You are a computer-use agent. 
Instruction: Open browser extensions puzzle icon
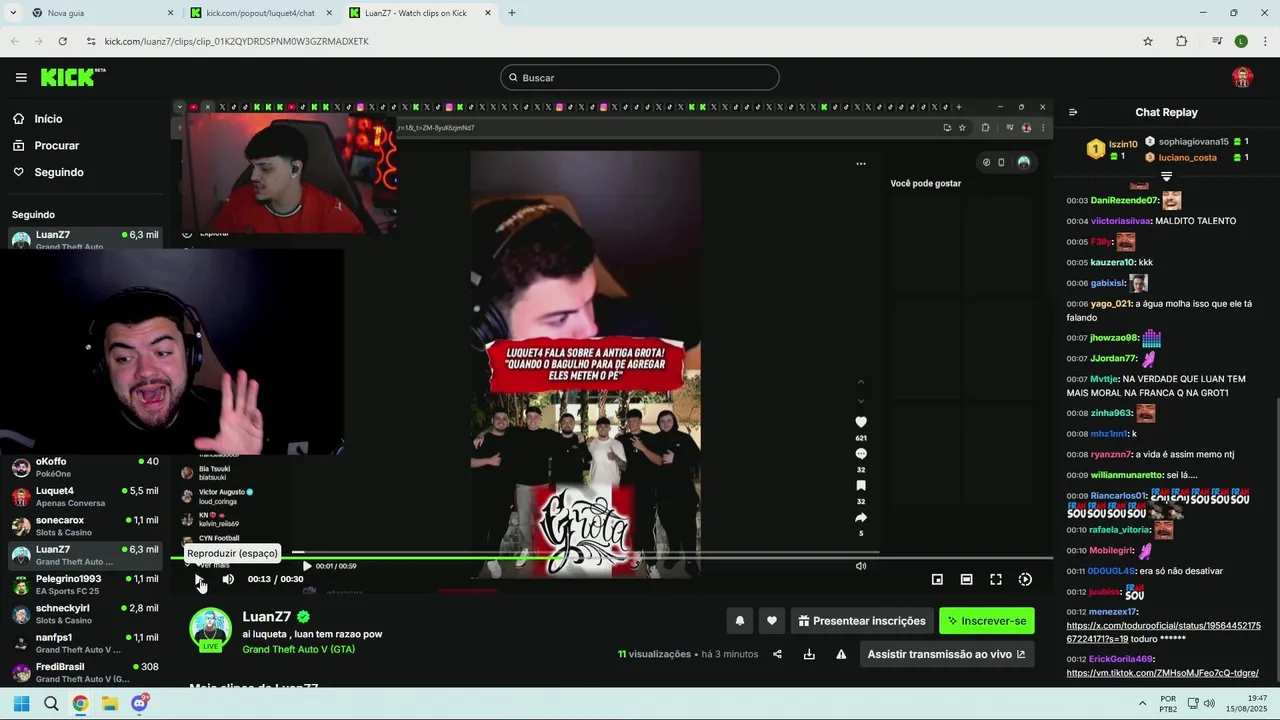pyautogui.click(x=1182, y=41)
